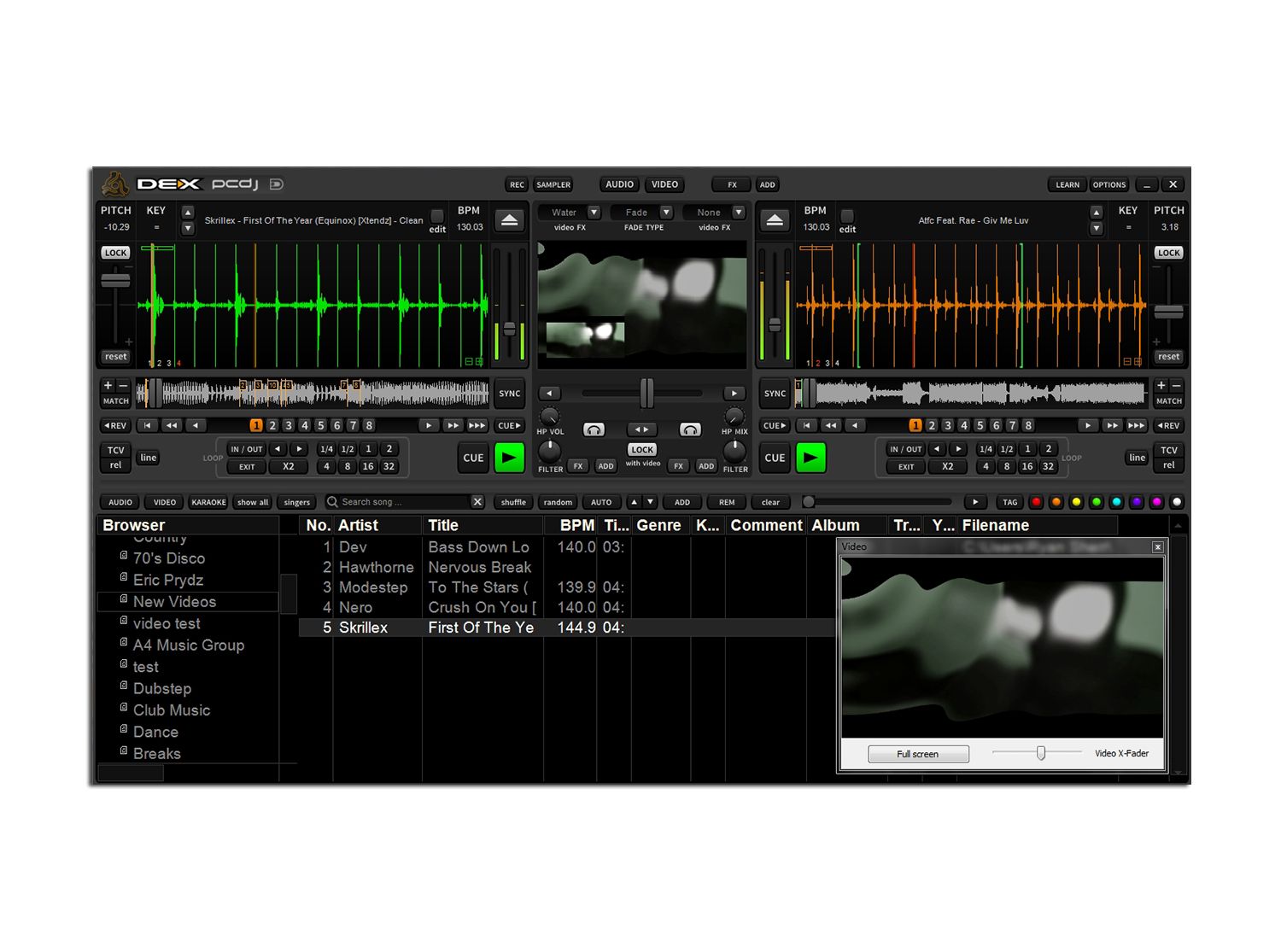Toggle the left deck edit checkbox

tap(437, 216)
